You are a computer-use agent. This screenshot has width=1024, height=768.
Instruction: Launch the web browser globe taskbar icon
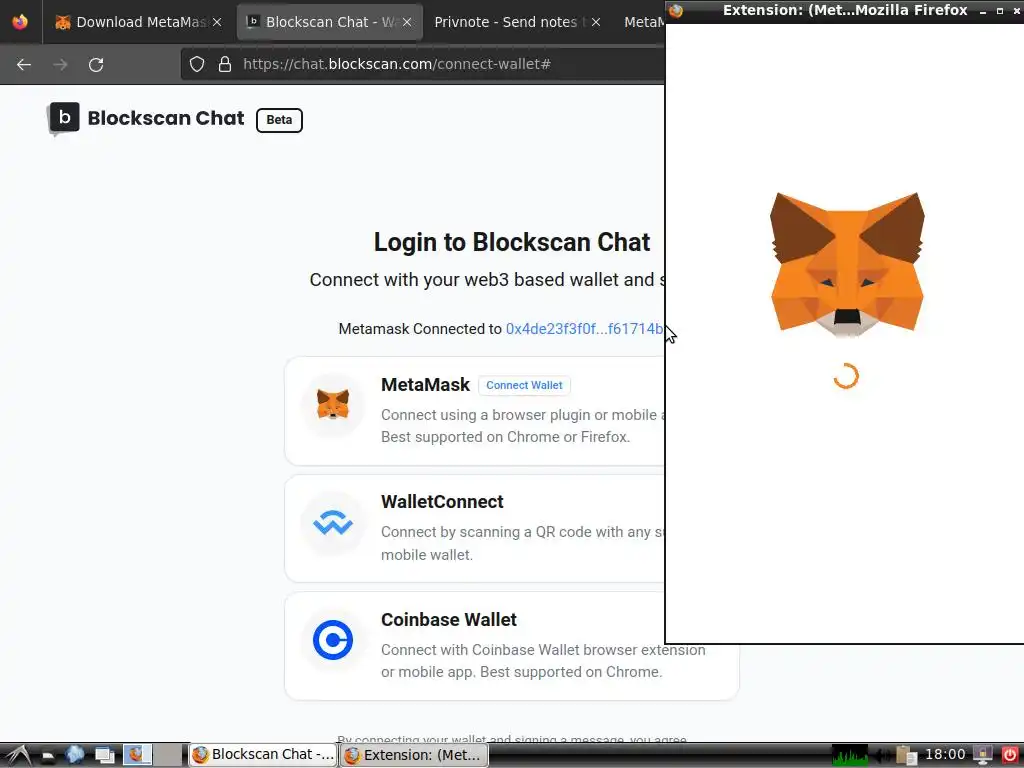74,755
